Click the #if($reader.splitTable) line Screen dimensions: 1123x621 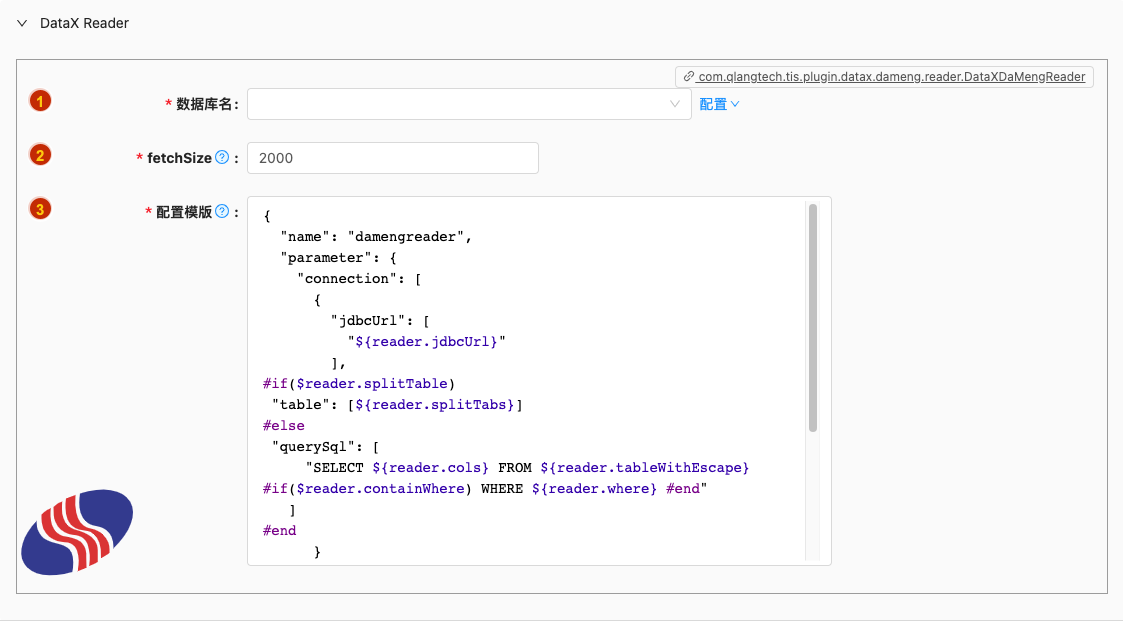(359, 384)
